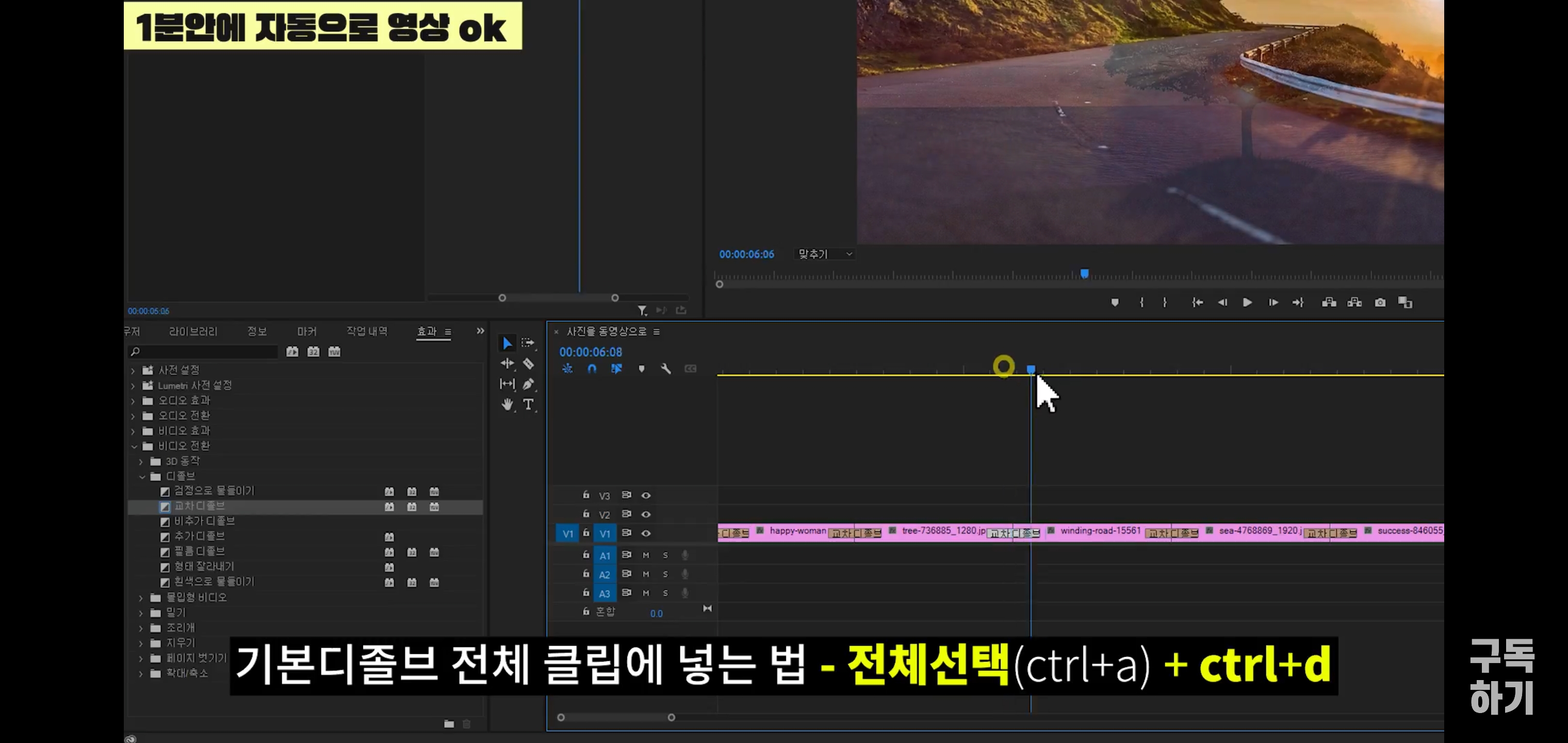Click the effects search field

click(207, 352)
